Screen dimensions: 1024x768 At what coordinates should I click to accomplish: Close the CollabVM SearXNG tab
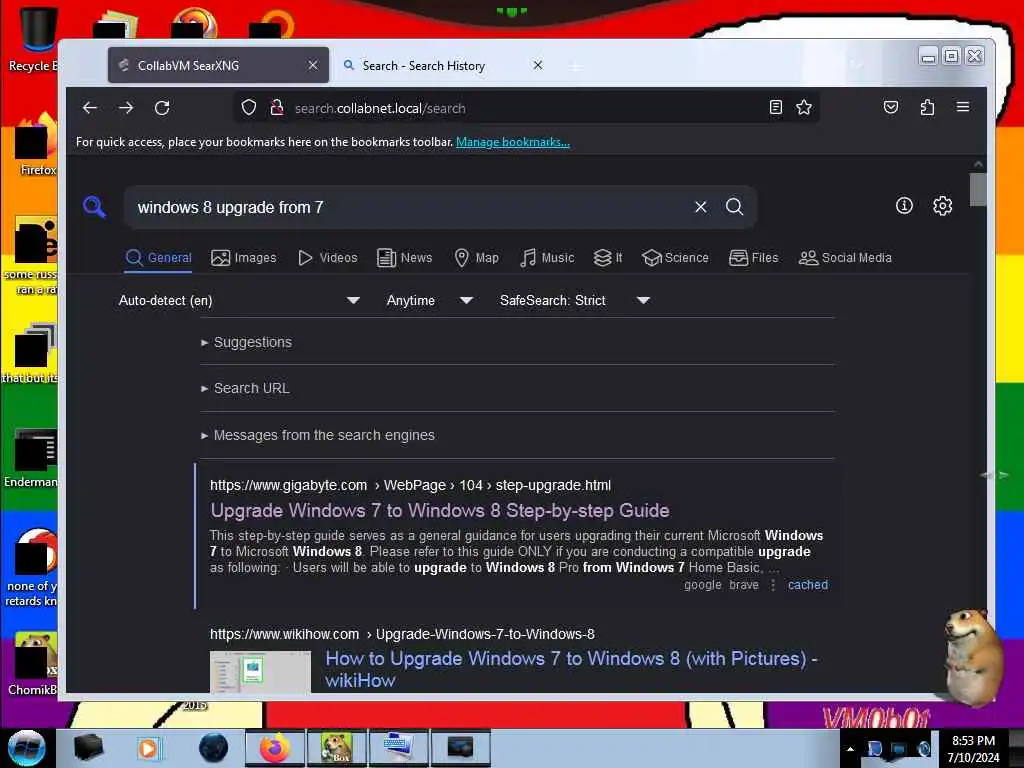pos(313,65)
